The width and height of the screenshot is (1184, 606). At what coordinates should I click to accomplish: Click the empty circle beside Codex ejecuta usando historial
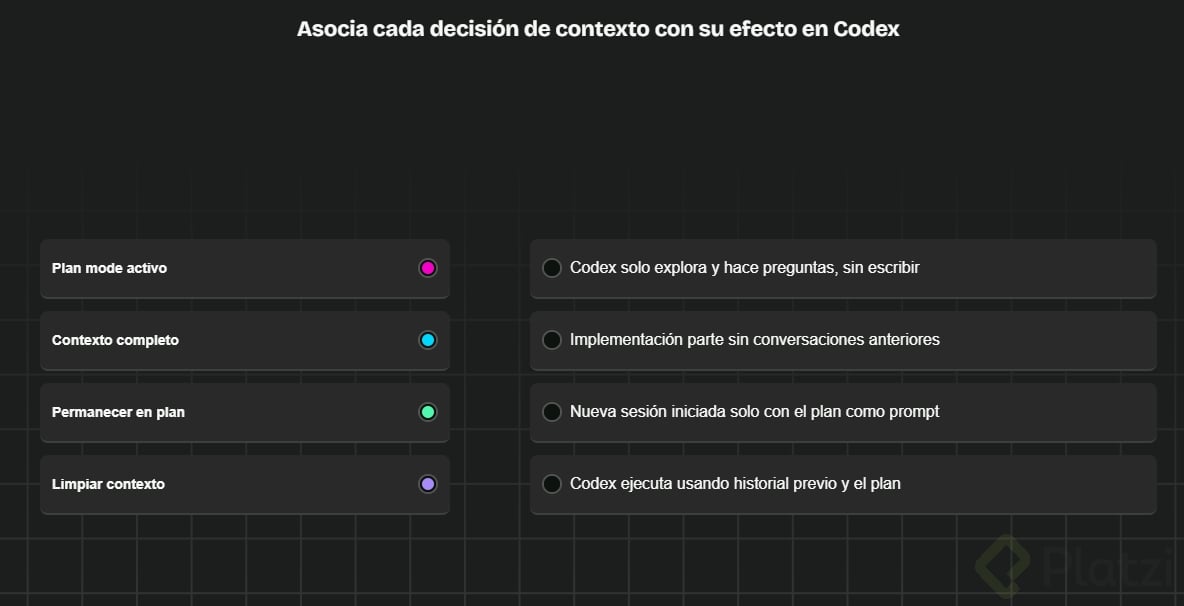(552, 484)
